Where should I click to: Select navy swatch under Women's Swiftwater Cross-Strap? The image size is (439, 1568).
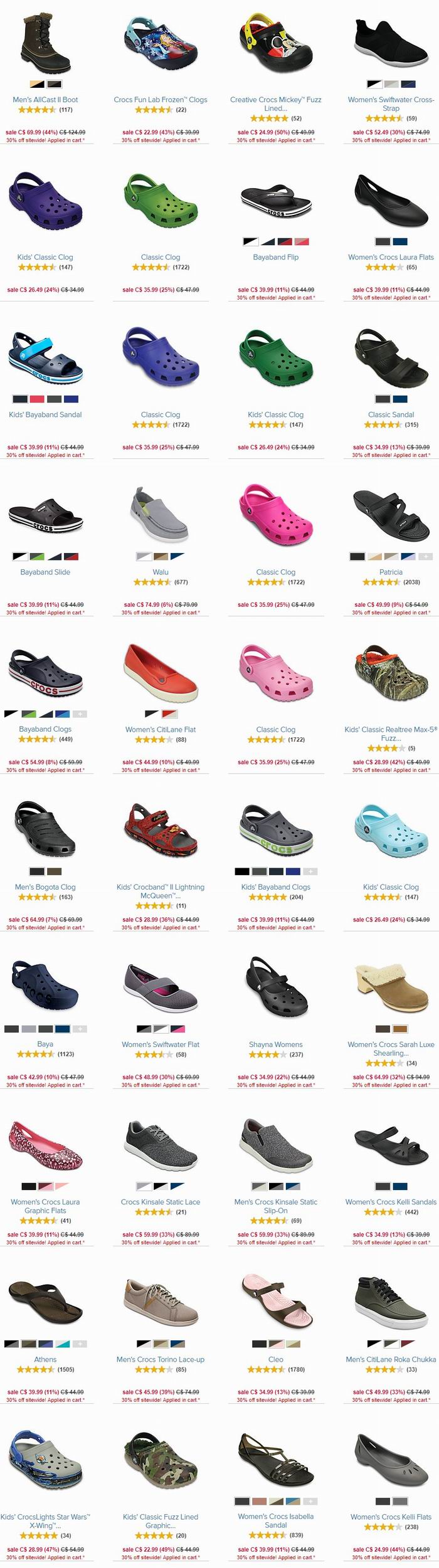408,84
